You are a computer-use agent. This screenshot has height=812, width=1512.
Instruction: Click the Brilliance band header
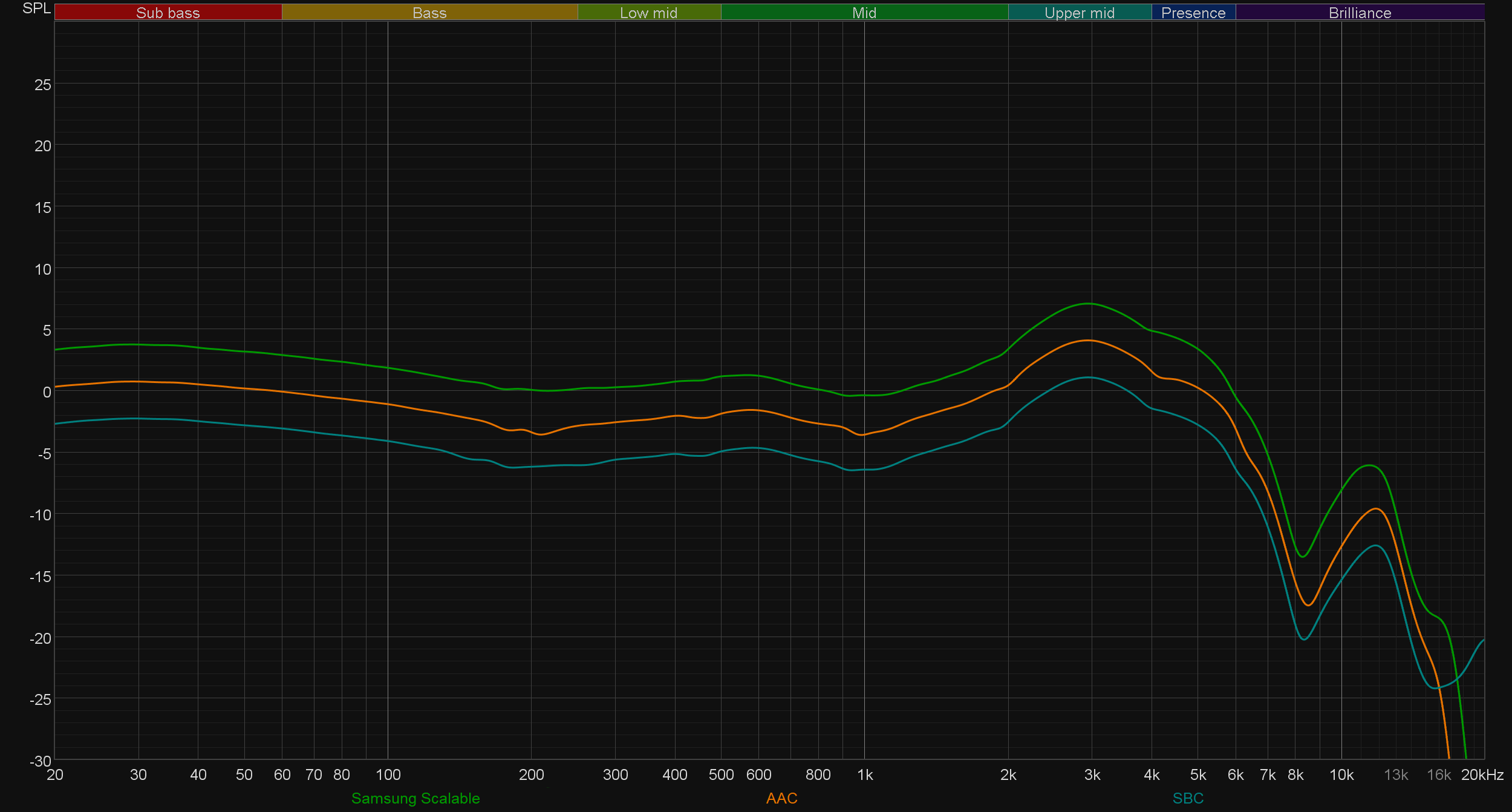click(1360, 12)
